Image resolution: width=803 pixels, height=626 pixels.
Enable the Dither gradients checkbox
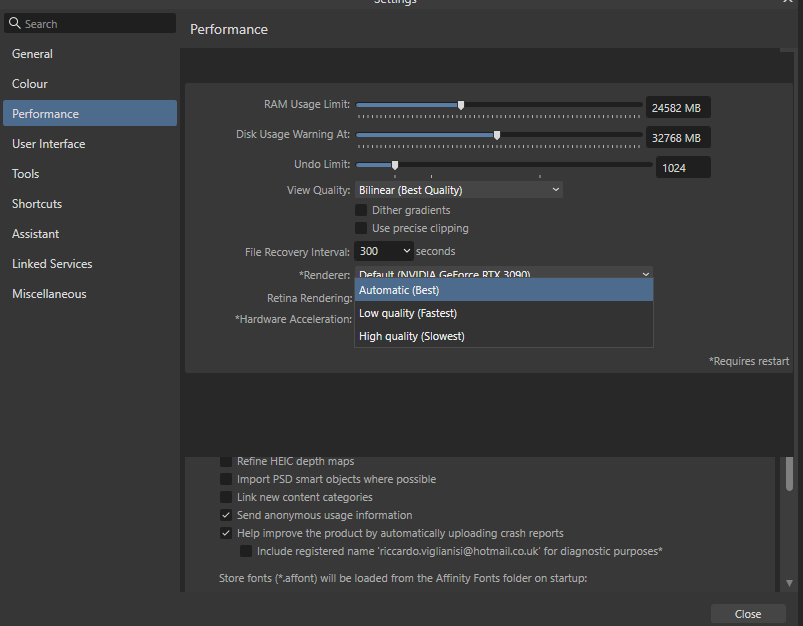[x=361, y=210]
